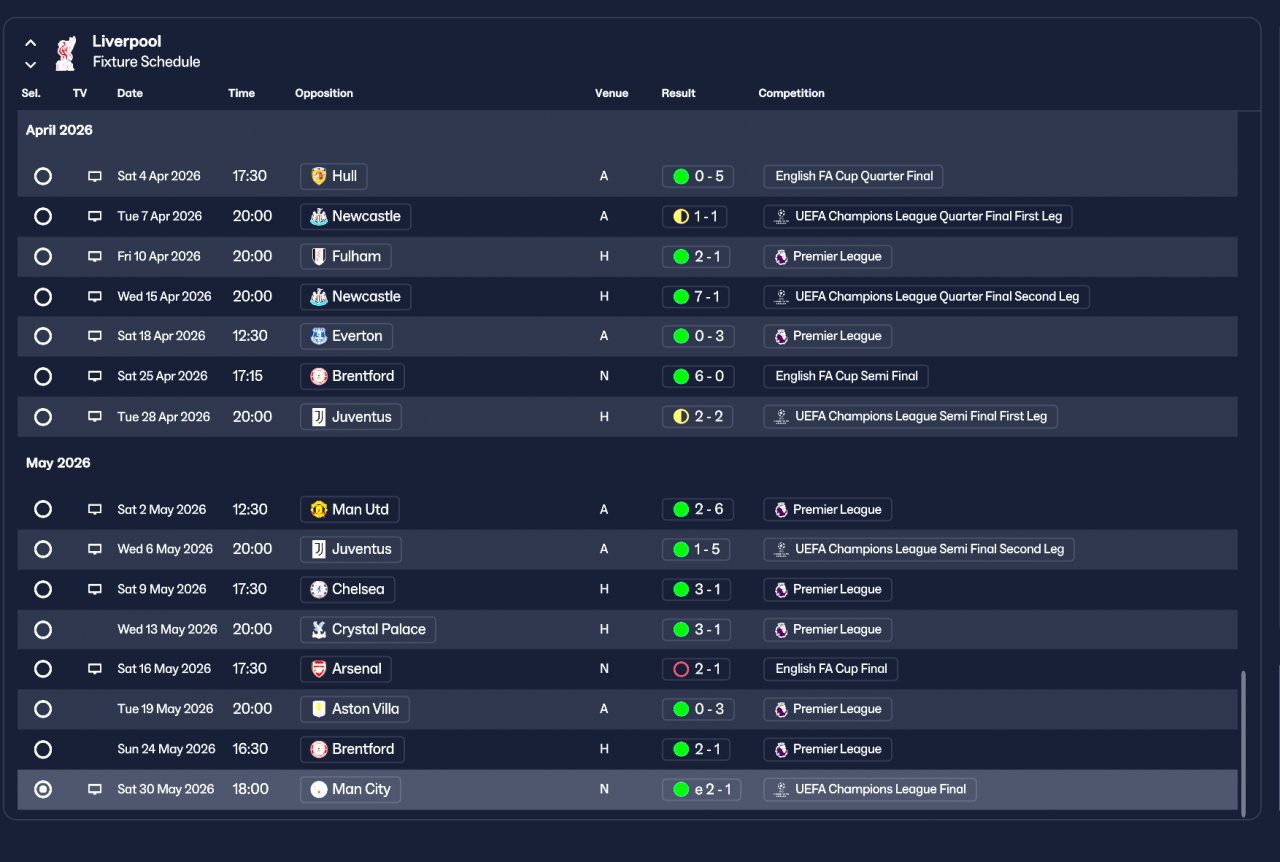Click the April 2026 month heading
The image size is (1280, 862).
(59, 131)
